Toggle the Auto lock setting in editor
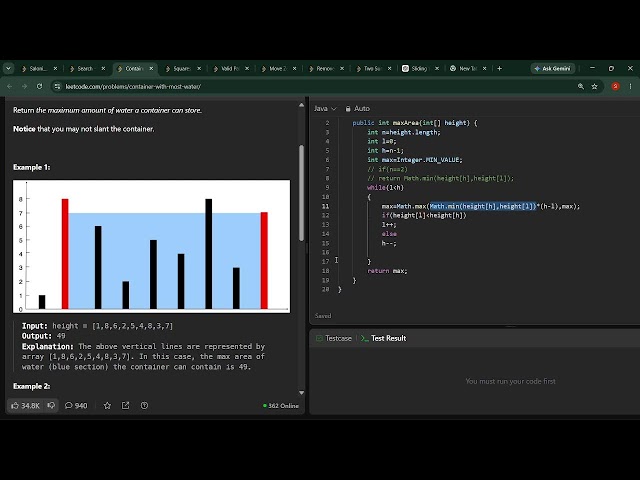 (358, 109)
